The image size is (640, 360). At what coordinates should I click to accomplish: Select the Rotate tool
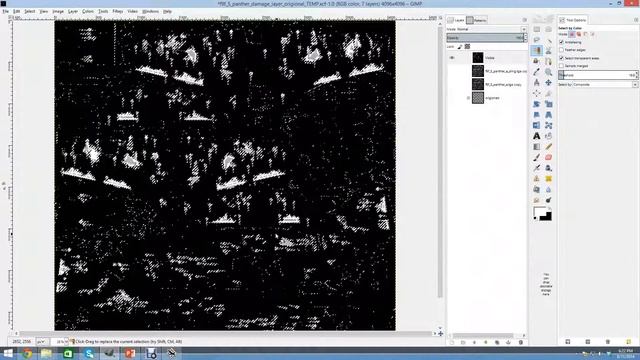pos(537,104)
